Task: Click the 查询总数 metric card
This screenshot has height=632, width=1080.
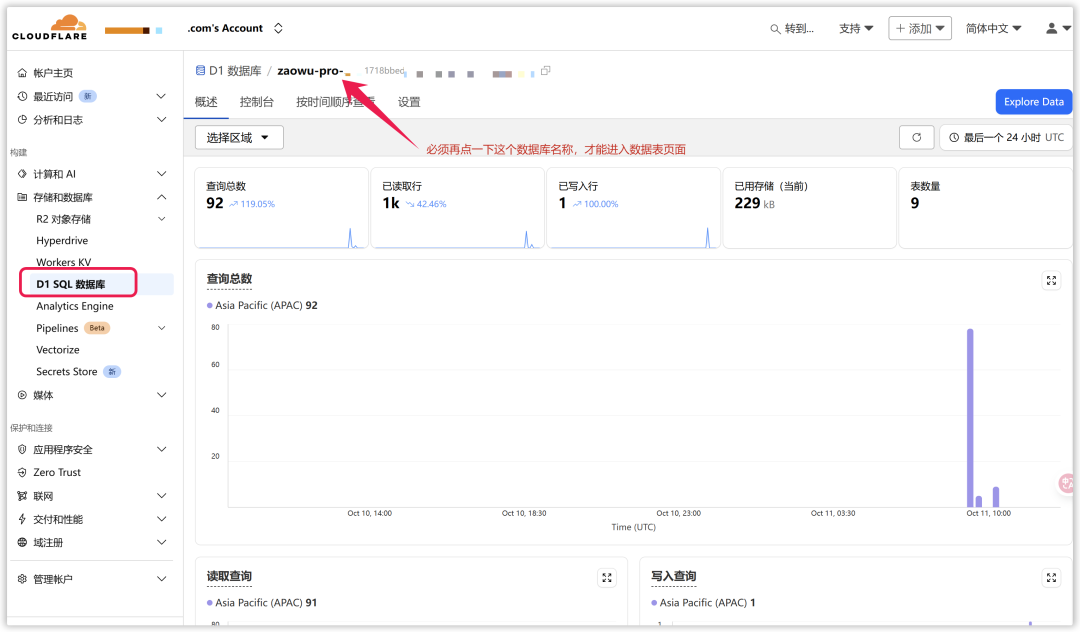Action: (x=281, y=208)
